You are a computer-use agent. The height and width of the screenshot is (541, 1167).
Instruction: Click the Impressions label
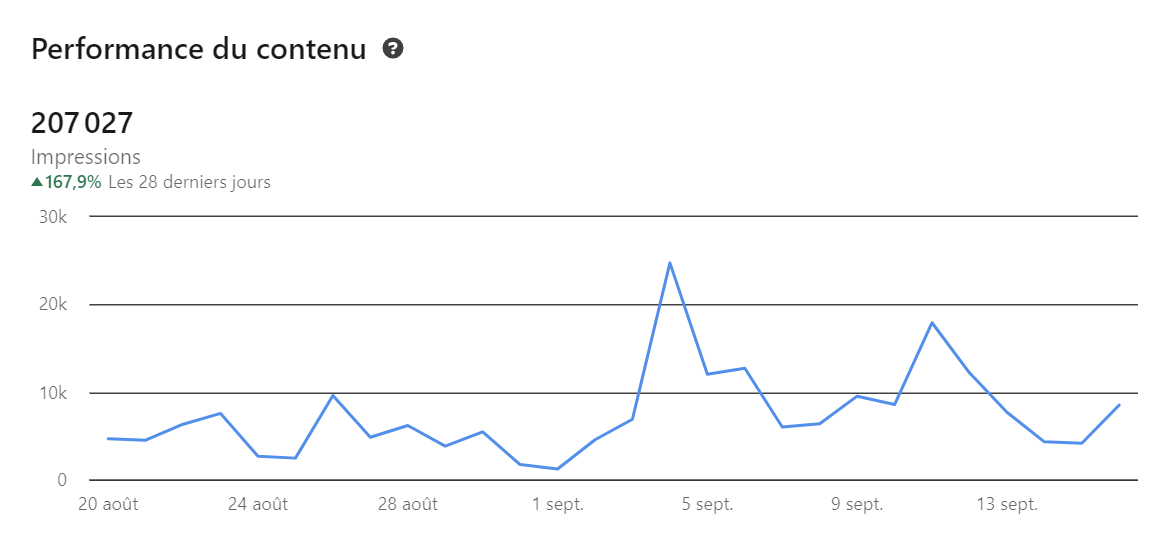pos(86,157)
